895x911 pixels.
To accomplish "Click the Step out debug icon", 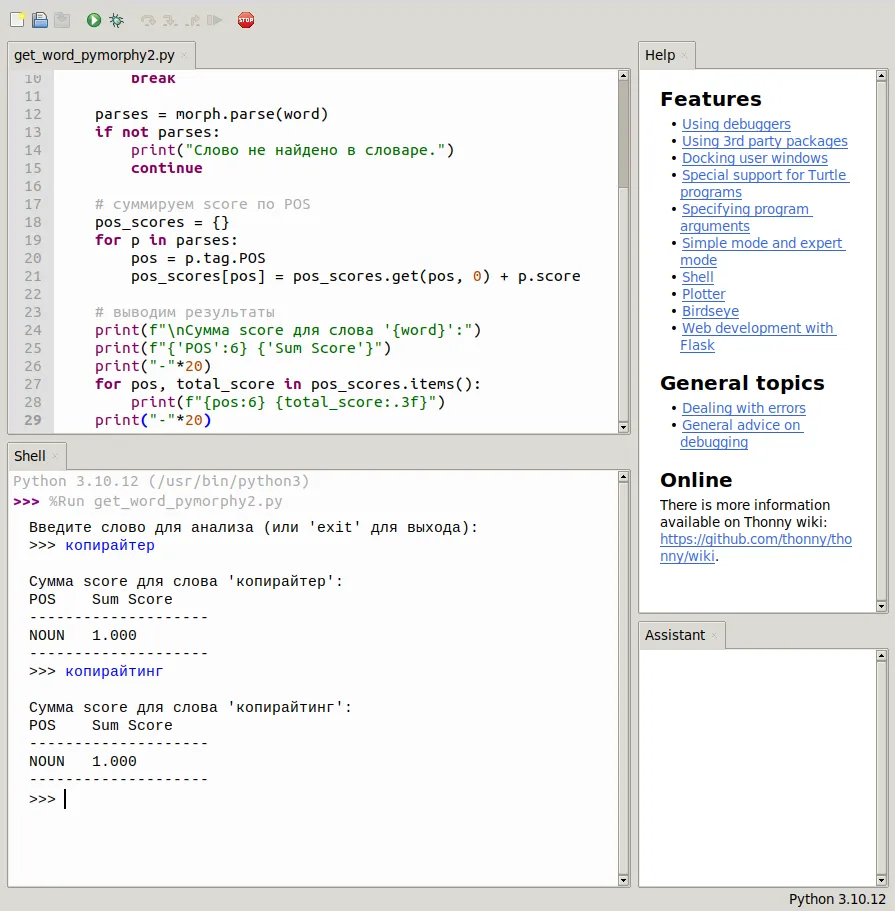I will click(x=192, y=20).
